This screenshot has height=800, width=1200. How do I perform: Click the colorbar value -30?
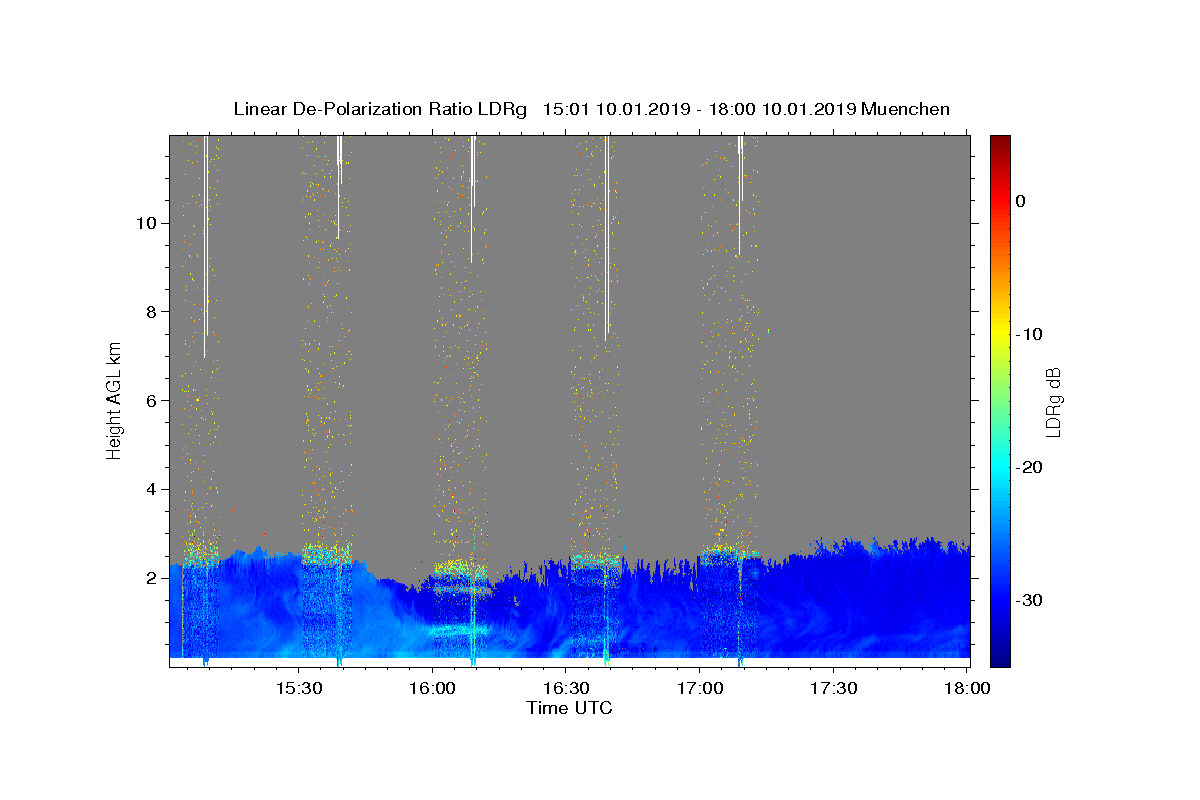tap(1029, 600)
